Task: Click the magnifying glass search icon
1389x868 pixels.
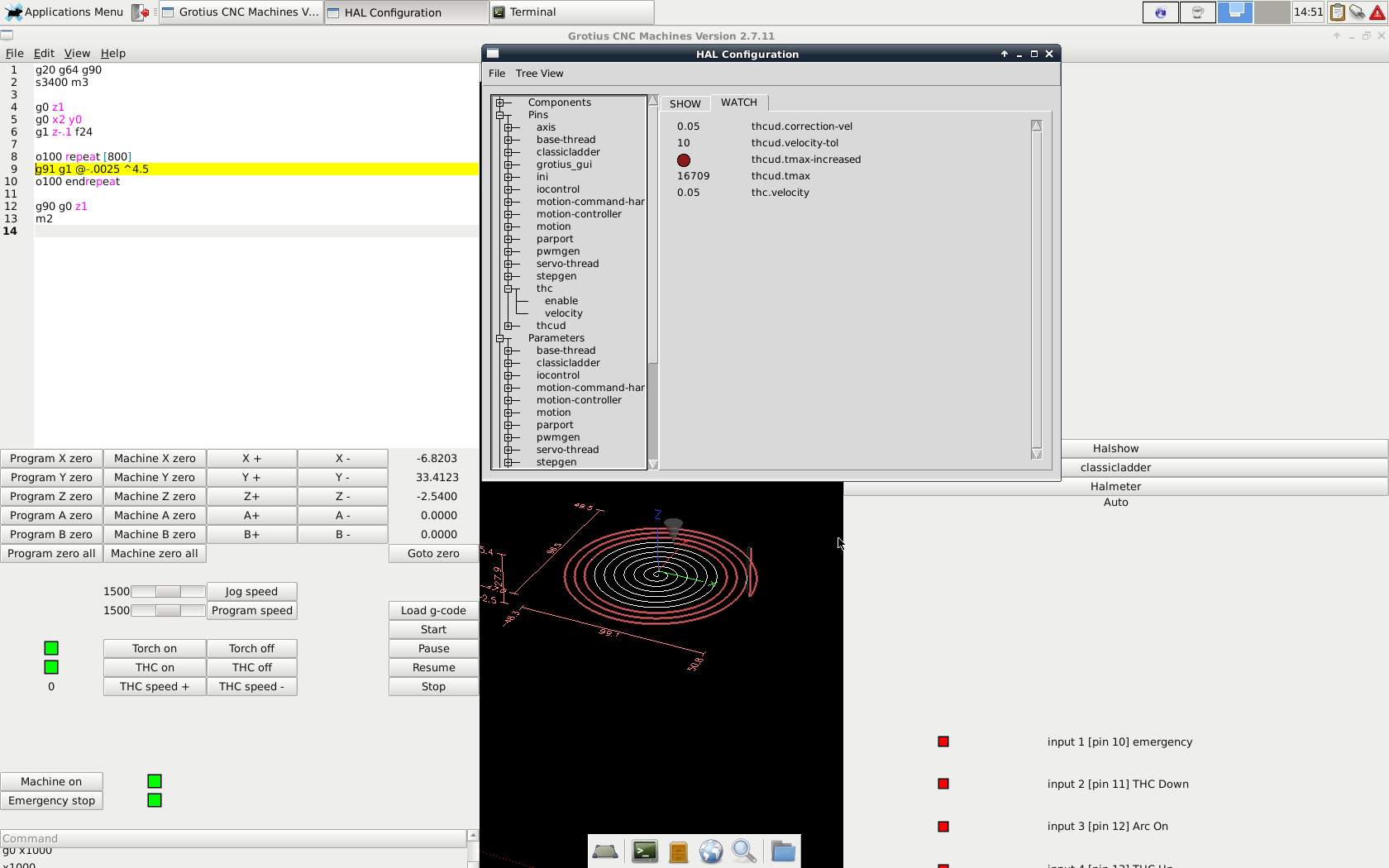Action: (x=744, y=851)
